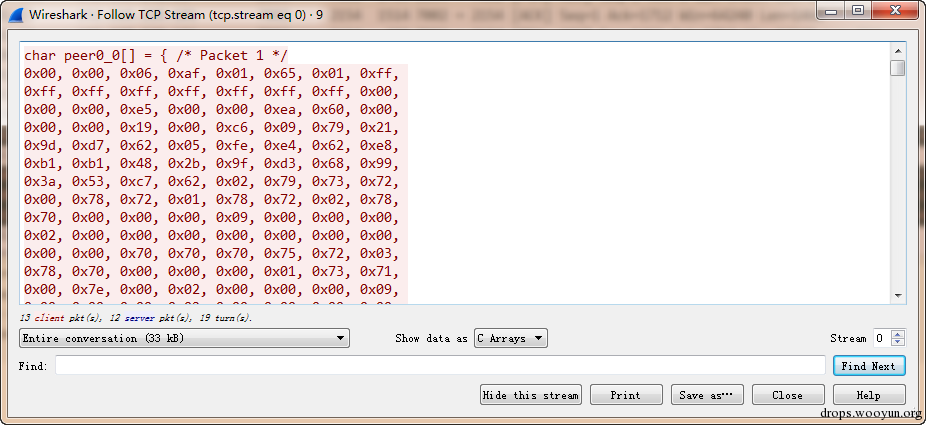Open Help for the stream dialog
Viewport: 926px width, 425px height.
(869, 395)
